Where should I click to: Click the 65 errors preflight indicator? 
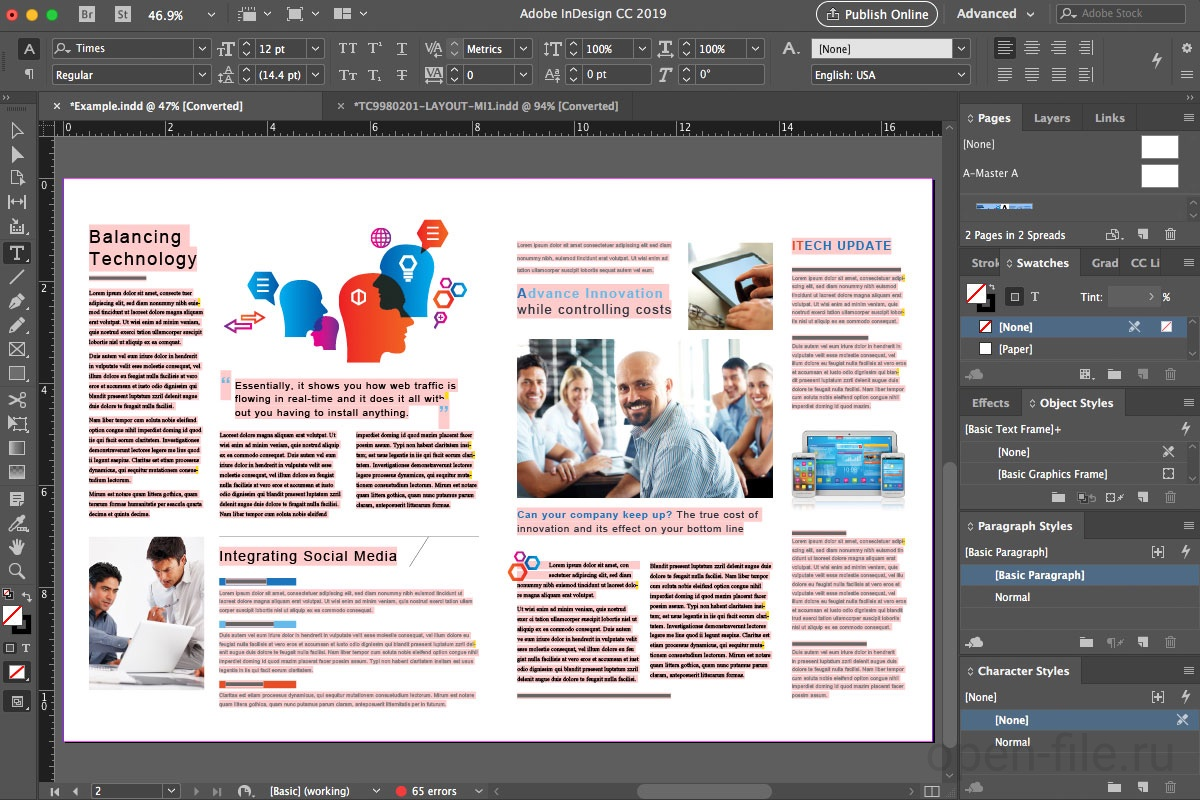click(434, 790)
